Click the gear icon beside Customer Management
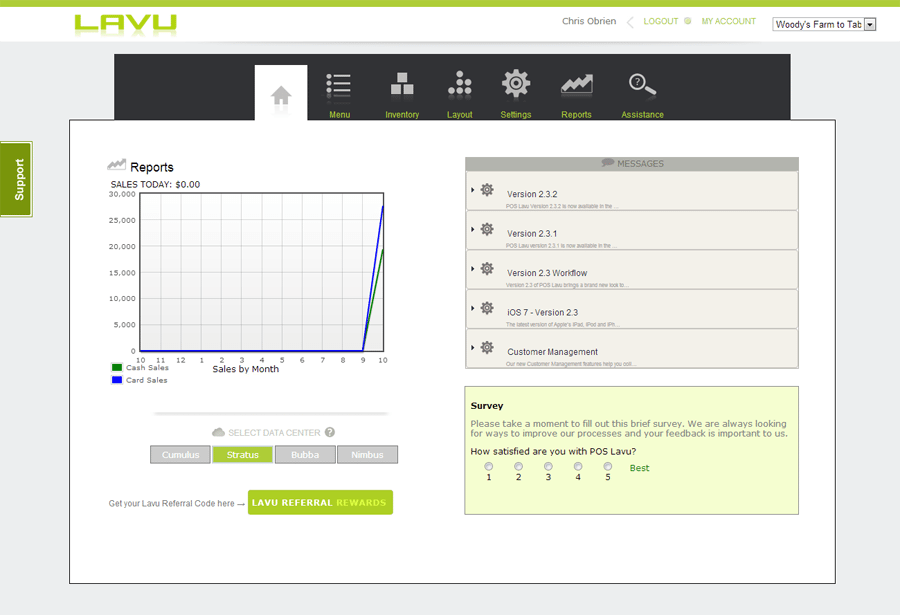This screenshot has height=615, width=900. coord(487,347)
